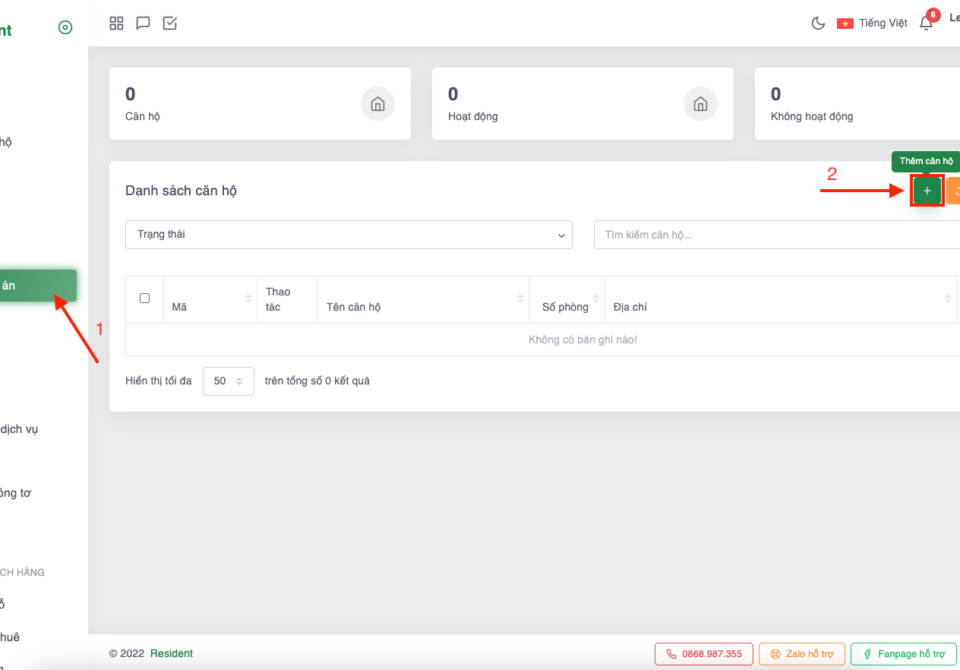
Task: Open the grid apps icon in top bar
Action: (x=117, y=23)
